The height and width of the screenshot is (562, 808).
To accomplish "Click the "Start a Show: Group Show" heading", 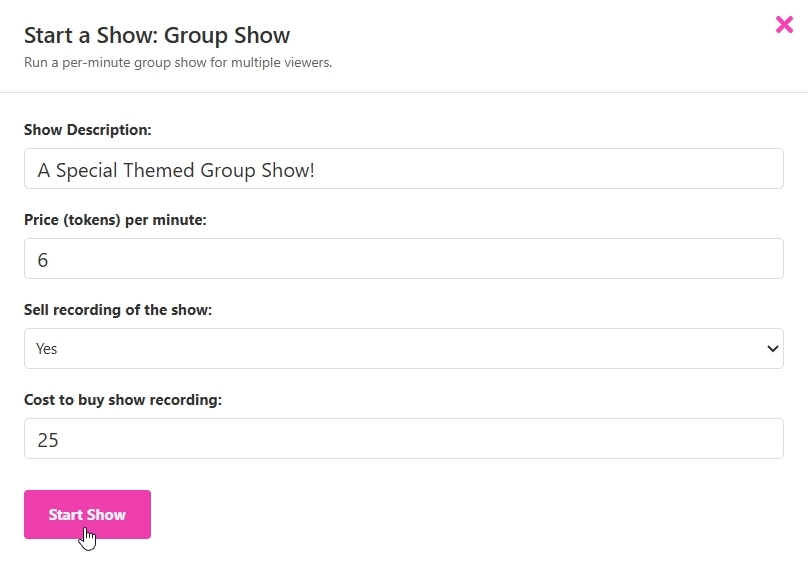I will (157, 36).
